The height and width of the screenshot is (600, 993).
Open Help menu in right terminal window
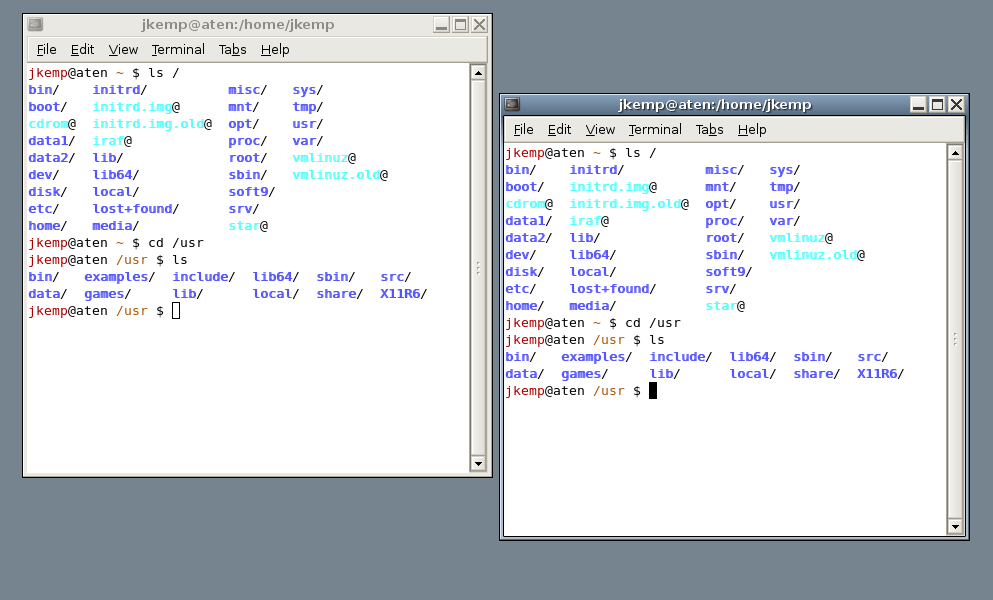click(x=752, y=129)
